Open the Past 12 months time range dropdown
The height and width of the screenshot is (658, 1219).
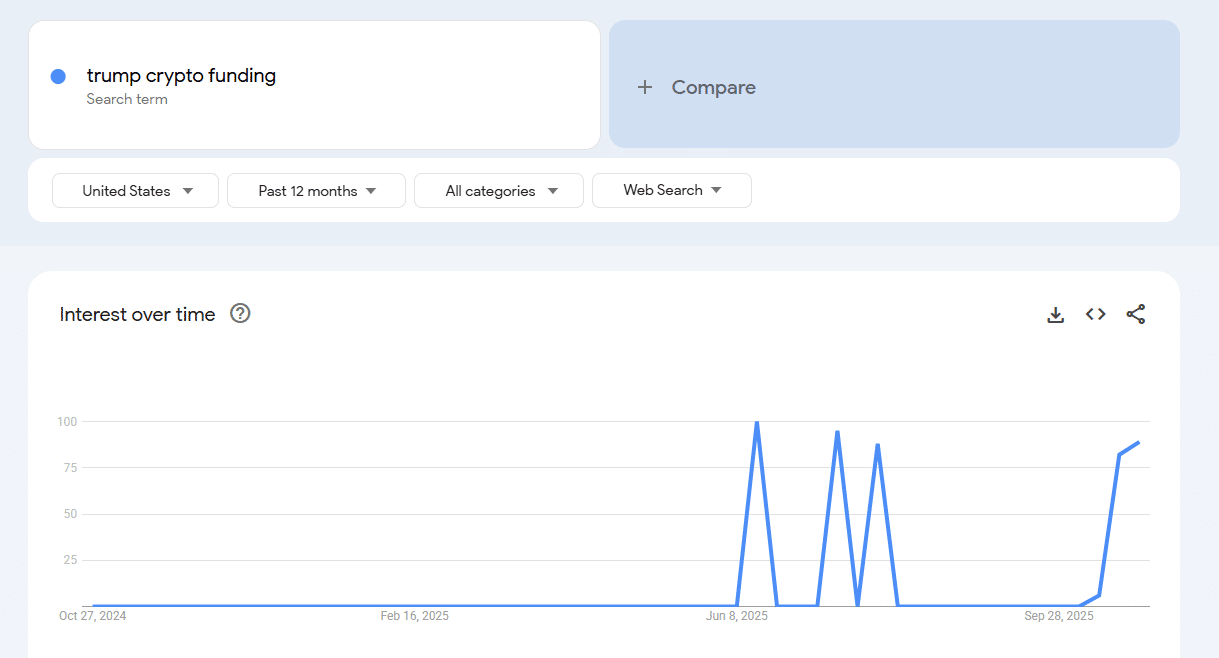(316, 190)
